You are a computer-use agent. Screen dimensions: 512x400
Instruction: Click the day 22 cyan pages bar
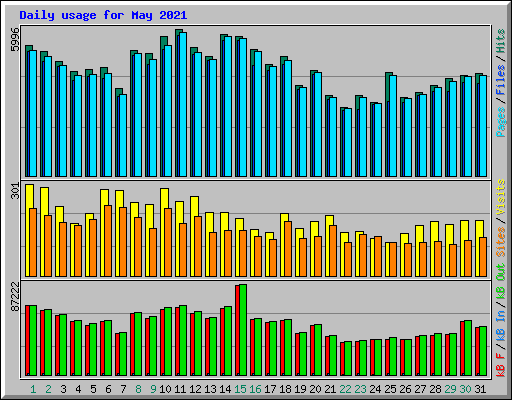pyautogui.click(x=348, y=142)
